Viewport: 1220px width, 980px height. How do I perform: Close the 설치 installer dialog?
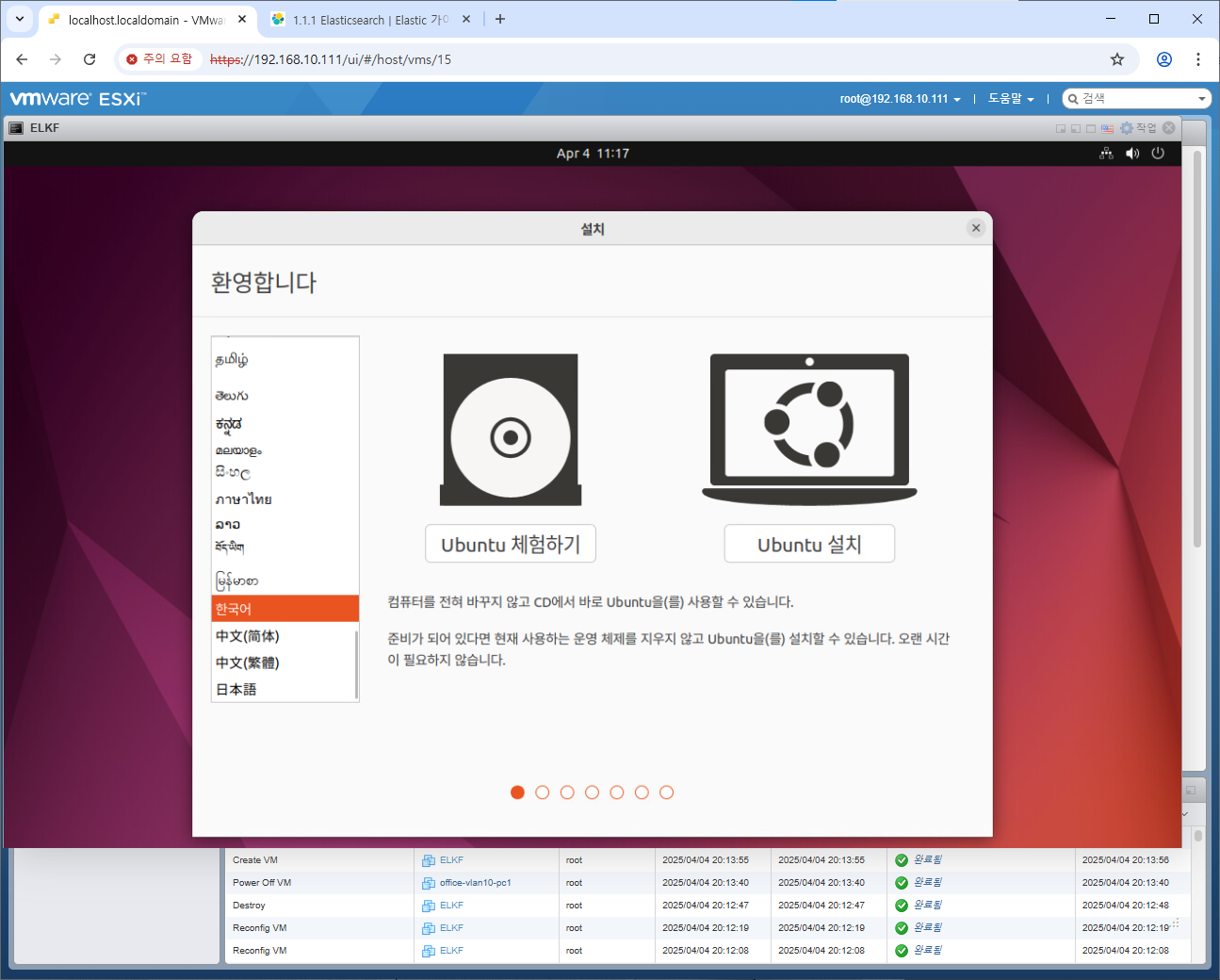(x=976, y=228)
